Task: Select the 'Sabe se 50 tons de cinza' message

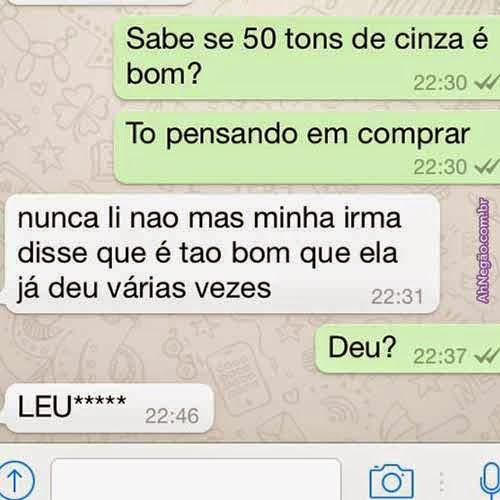Action: [x=307, y=57]
